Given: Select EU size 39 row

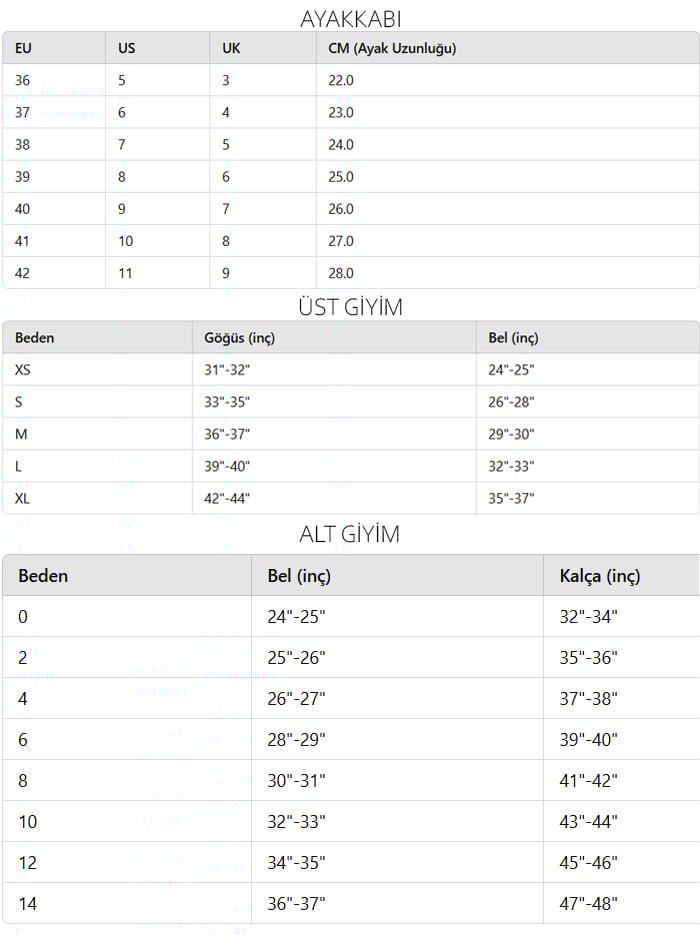Looking at the screenshot, I should (351, 177).
